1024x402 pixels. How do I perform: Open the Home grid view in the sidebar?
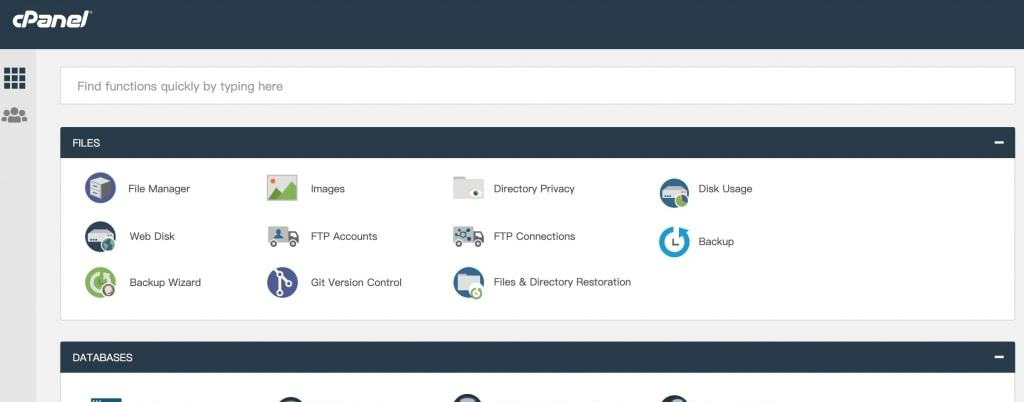(x=15, y=78)
